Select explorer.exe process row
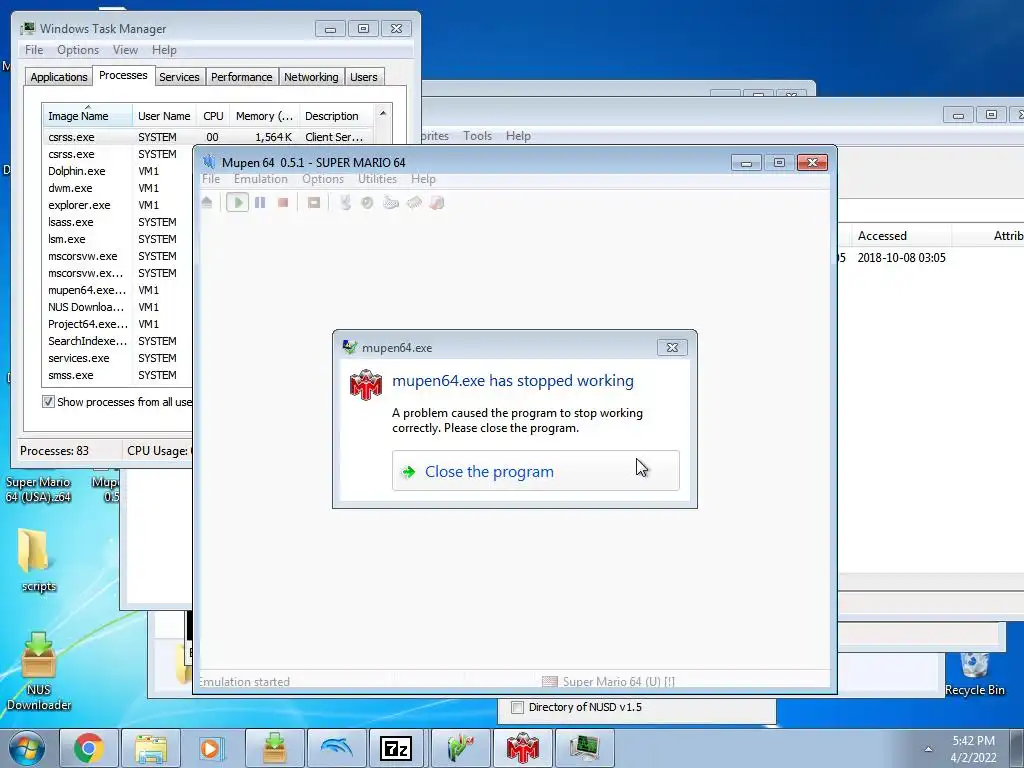The height and width of the screenshot is (768, 1024). pyautogui.click(x=117, y=205)
